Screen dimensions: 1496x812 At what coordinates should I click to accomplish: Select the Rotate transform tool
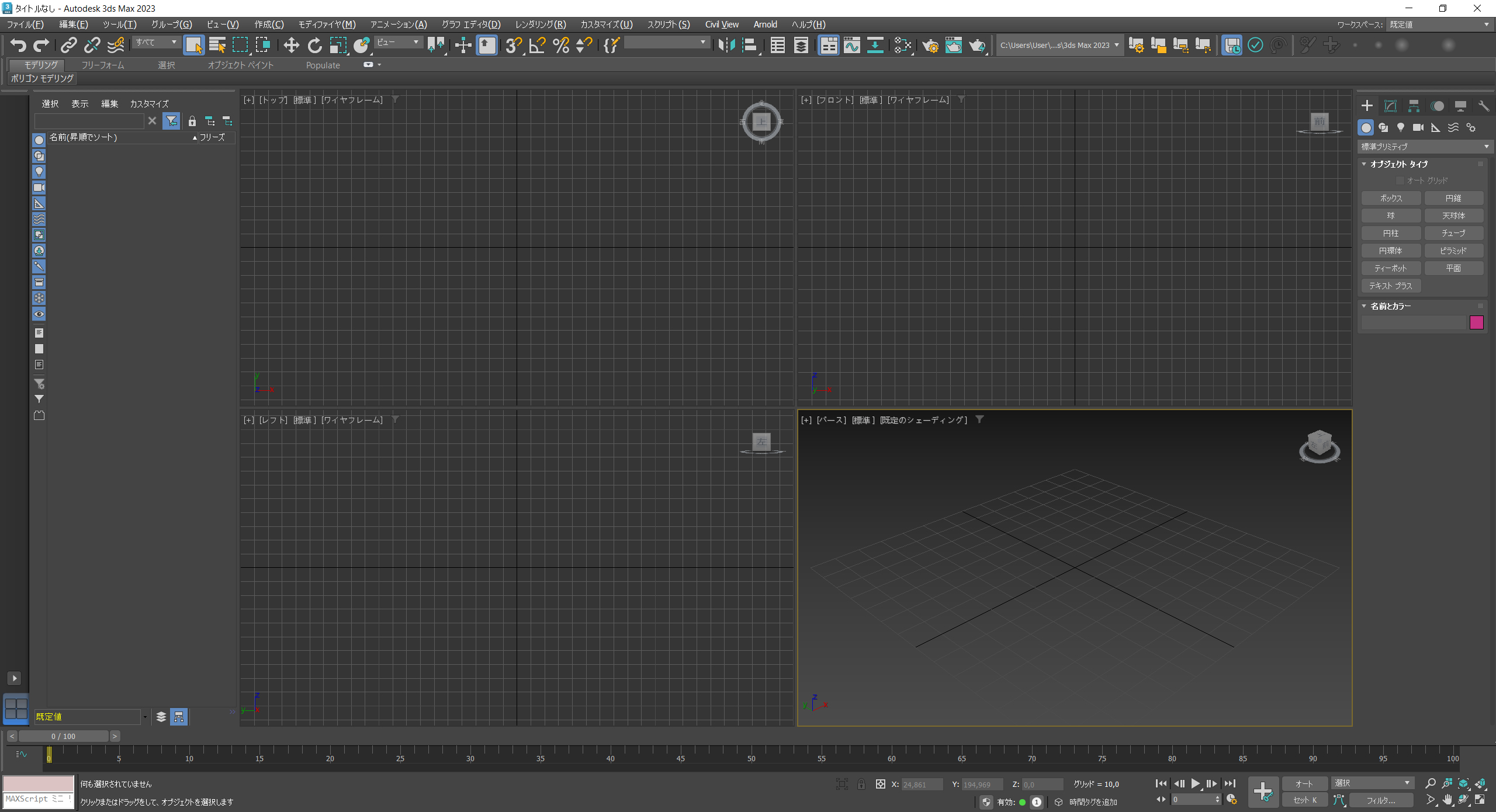click(x=314, y=45)
